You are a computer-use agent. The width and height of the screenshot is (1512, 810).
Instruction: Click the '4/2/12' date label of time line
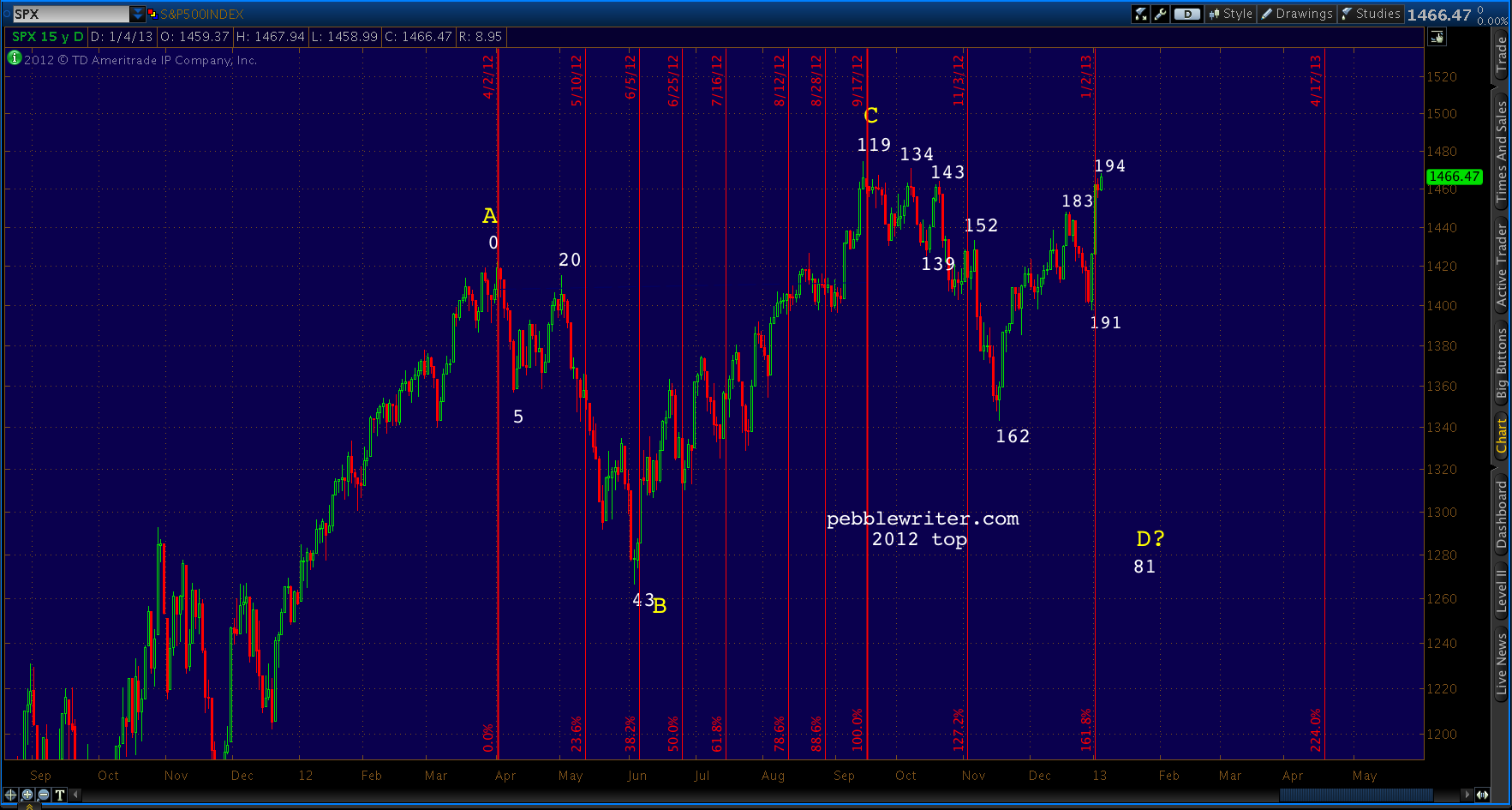click(488, 77)
